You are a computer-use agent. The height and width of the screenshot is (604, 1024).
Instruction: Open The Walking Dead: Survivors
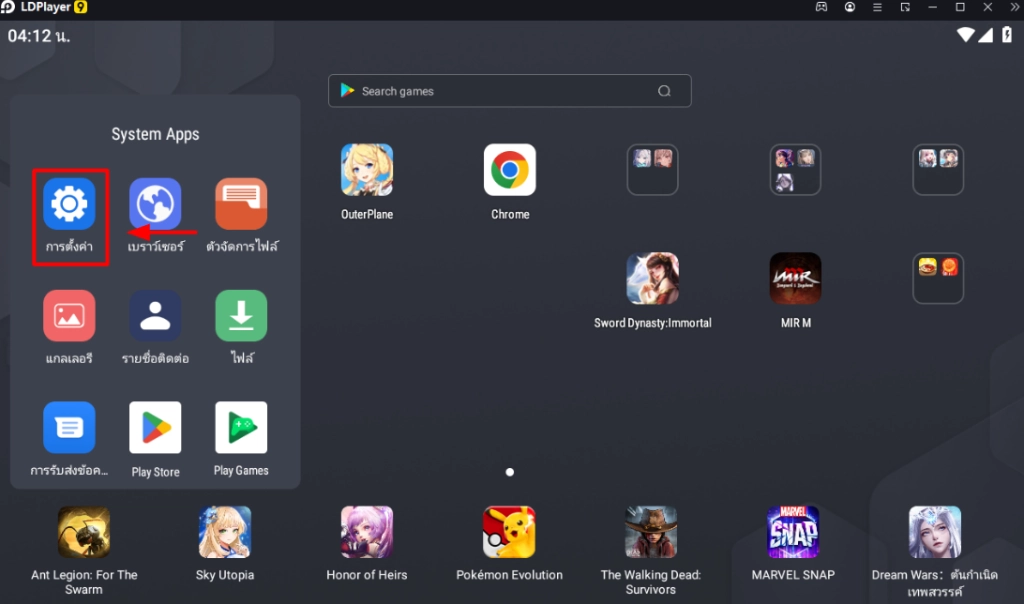pyautogui.click(x=651, y=532)
